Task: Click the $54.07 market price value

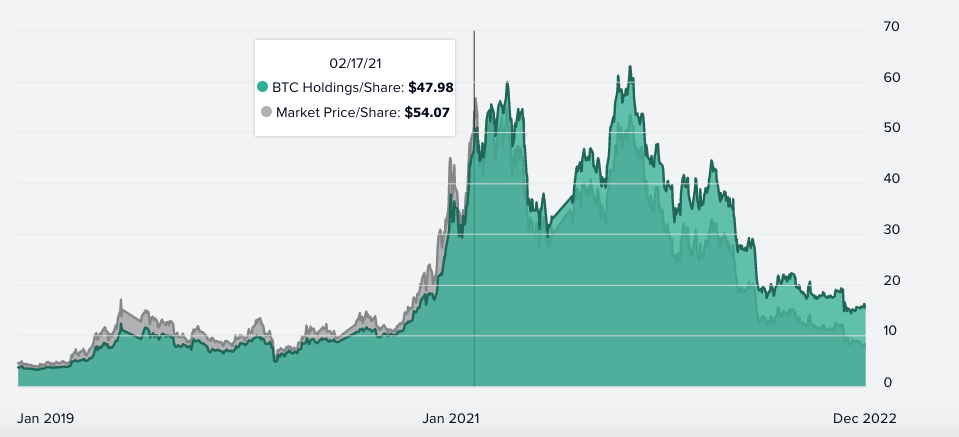Action: (x=427, y=112)
